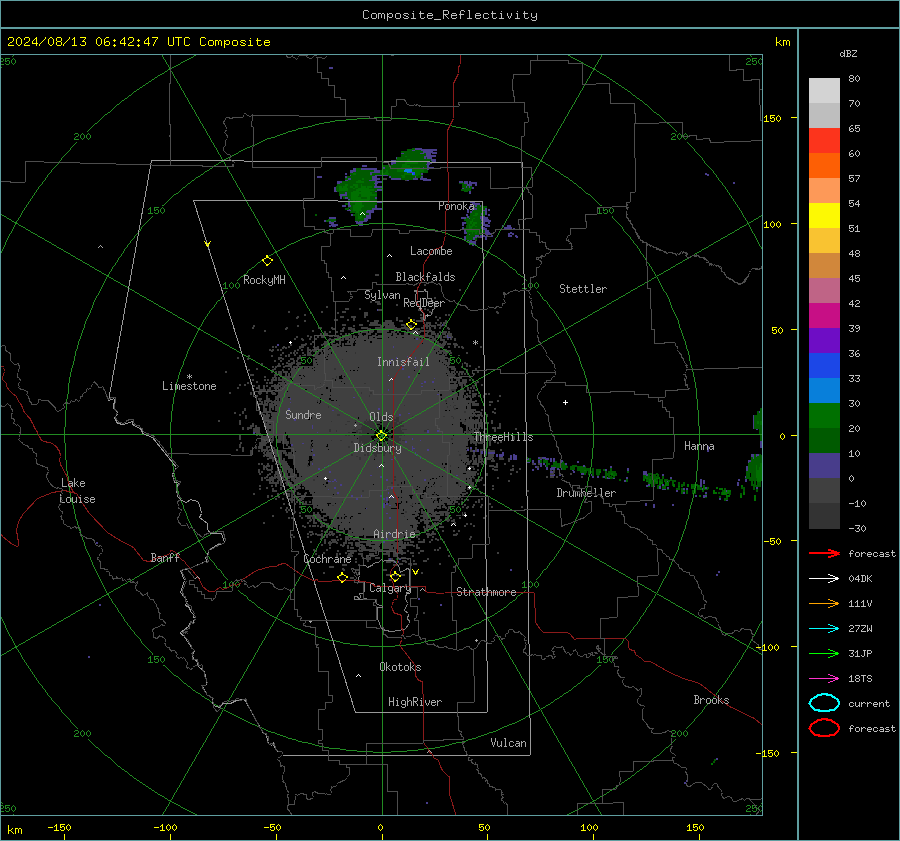Click the Strathmore town label
Viewport: 900px width, 841px height.
point(486,592)
